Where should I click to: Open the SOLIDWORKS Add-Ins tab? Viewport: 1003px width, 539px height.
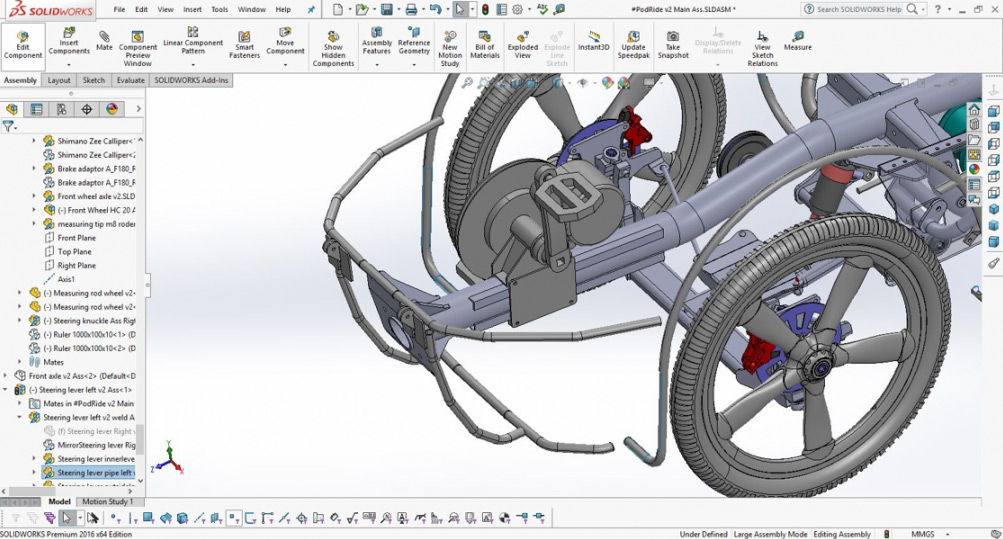[x=191, y=80]
